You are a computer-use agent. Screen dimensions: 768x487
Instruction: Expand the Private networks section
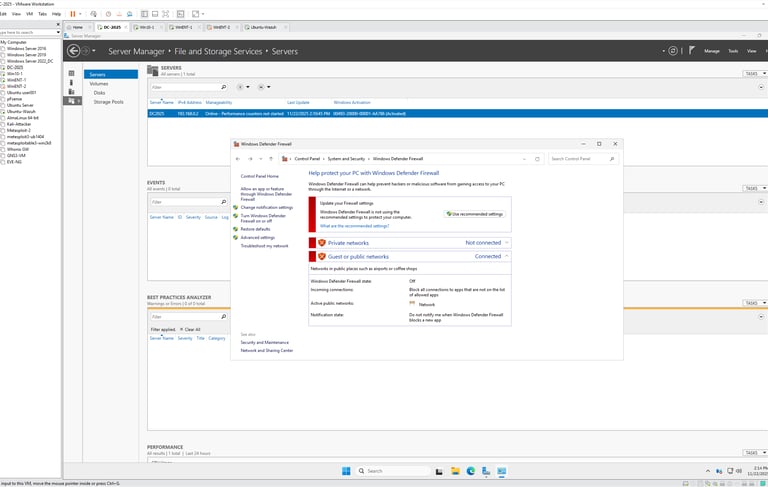[x=507, y=243]
